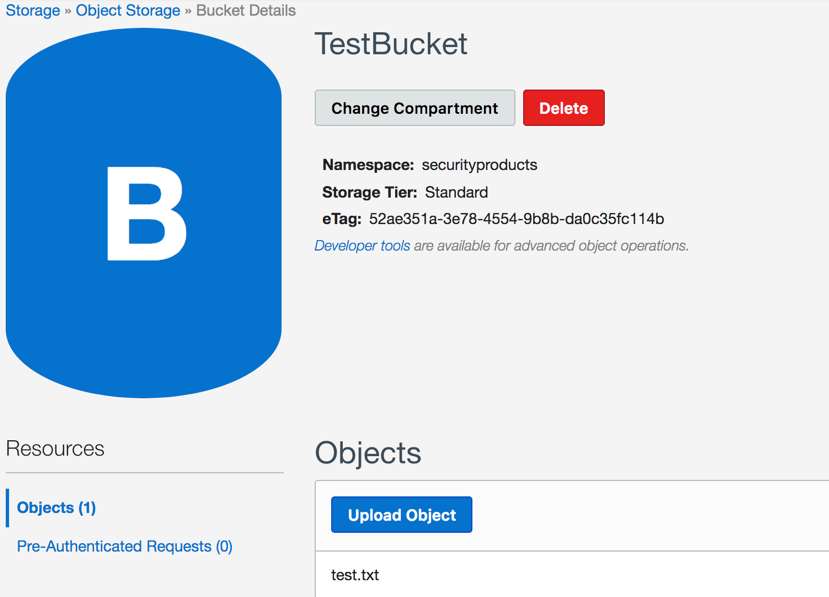The width and height of the screenshot is (829, 597).
Task: Click the Storage Tier field label
Action: pyautogui.click(x=369, y=192)
